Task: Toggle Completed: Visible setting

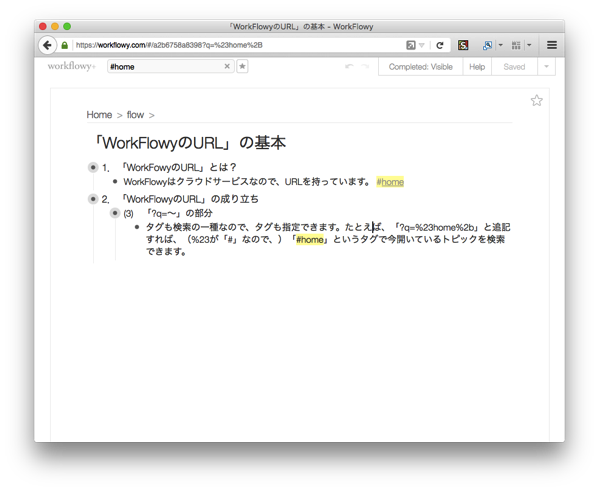Action: click(421, 67)
